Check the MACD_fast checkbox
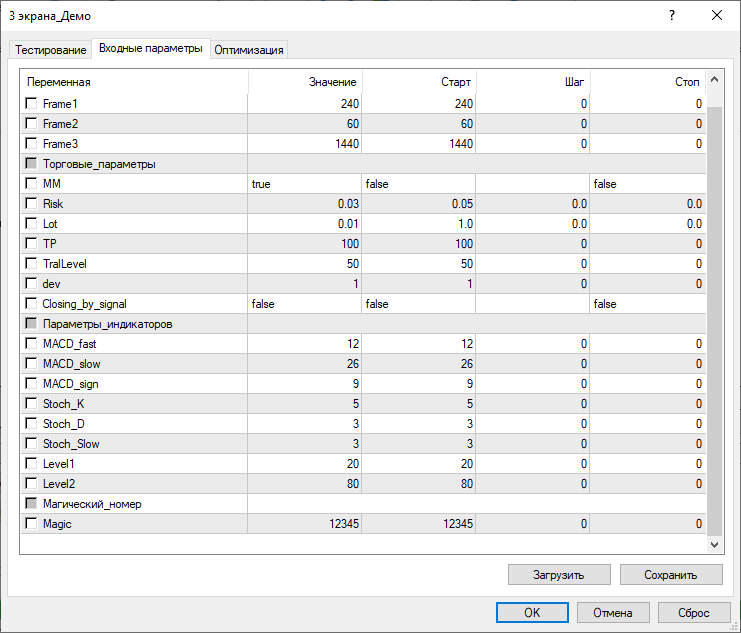Screen dimensions: 741x633 [32, 344]
